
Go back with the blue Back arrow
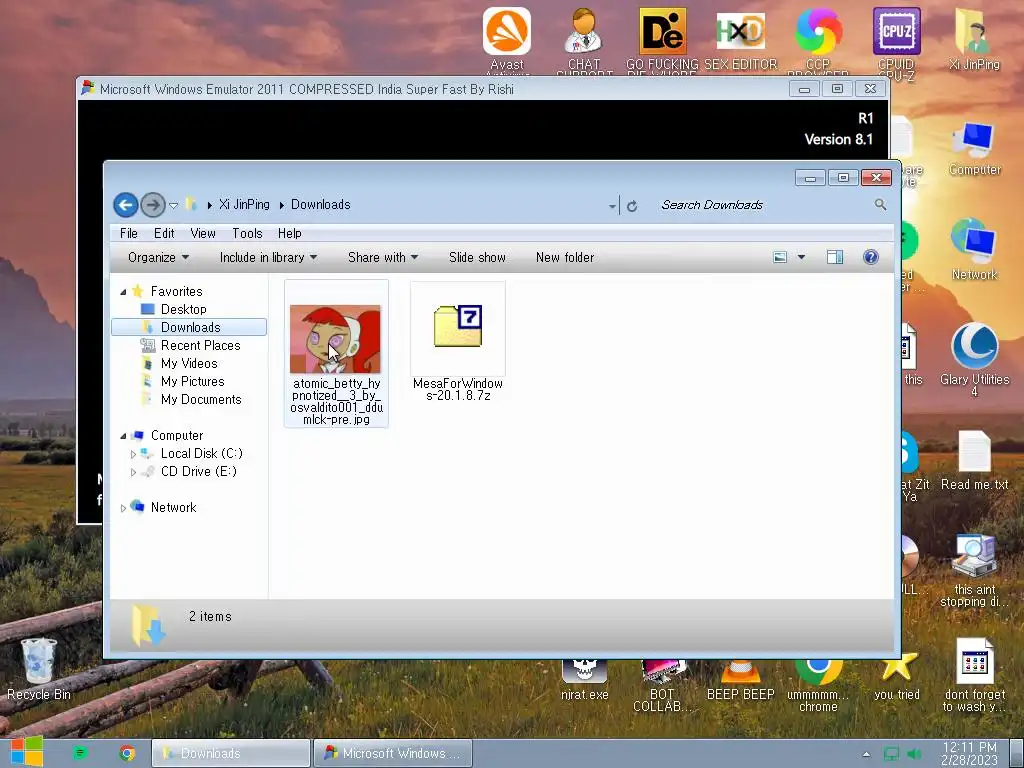tap(125, 205)
